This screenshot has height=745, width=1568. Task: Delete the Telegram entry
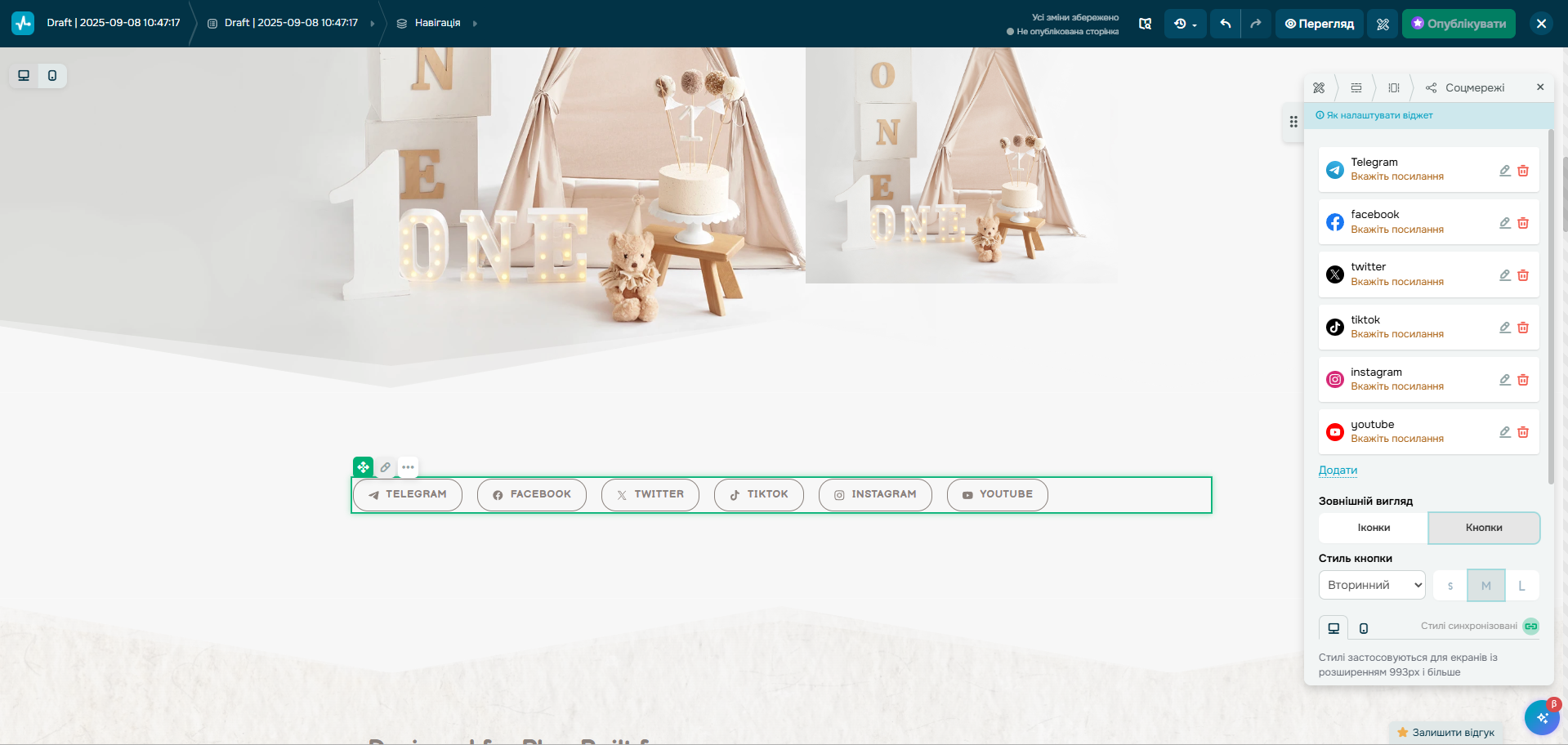pos(1523,171)
